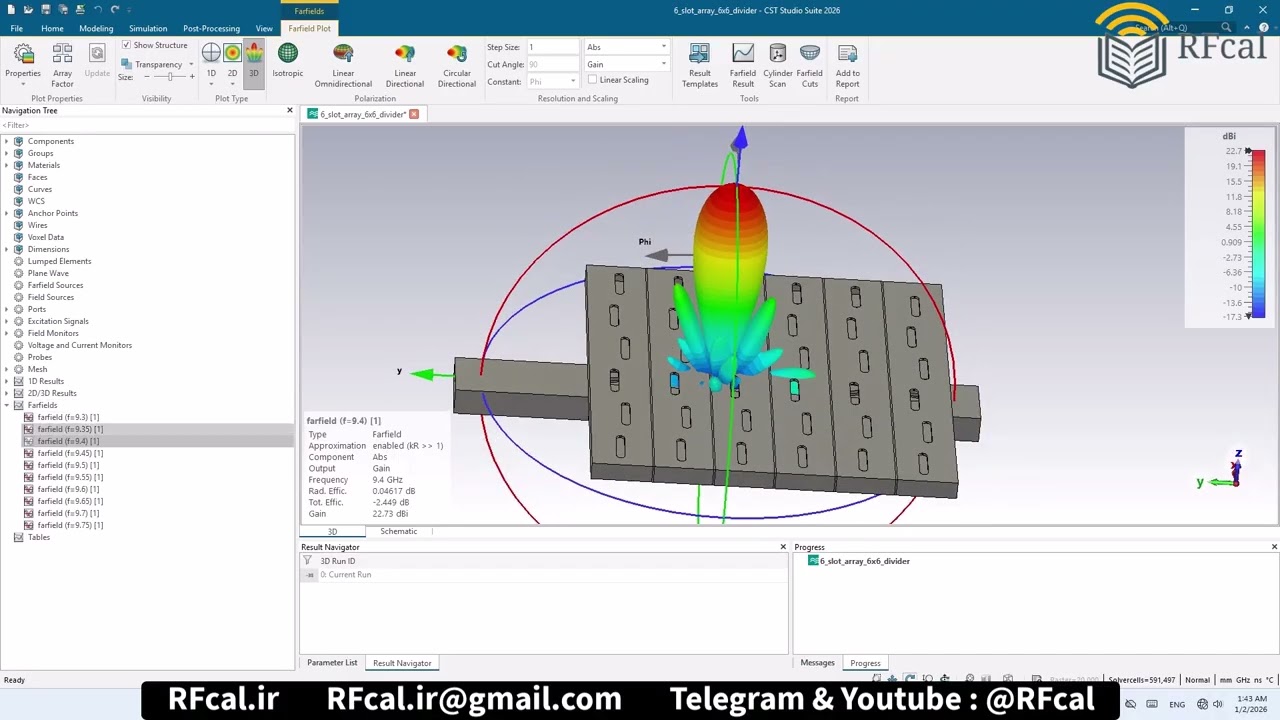The image size is (1280, 720).
Task: Click the Save icon in quick access toolbar
Action: coord(45,10)
